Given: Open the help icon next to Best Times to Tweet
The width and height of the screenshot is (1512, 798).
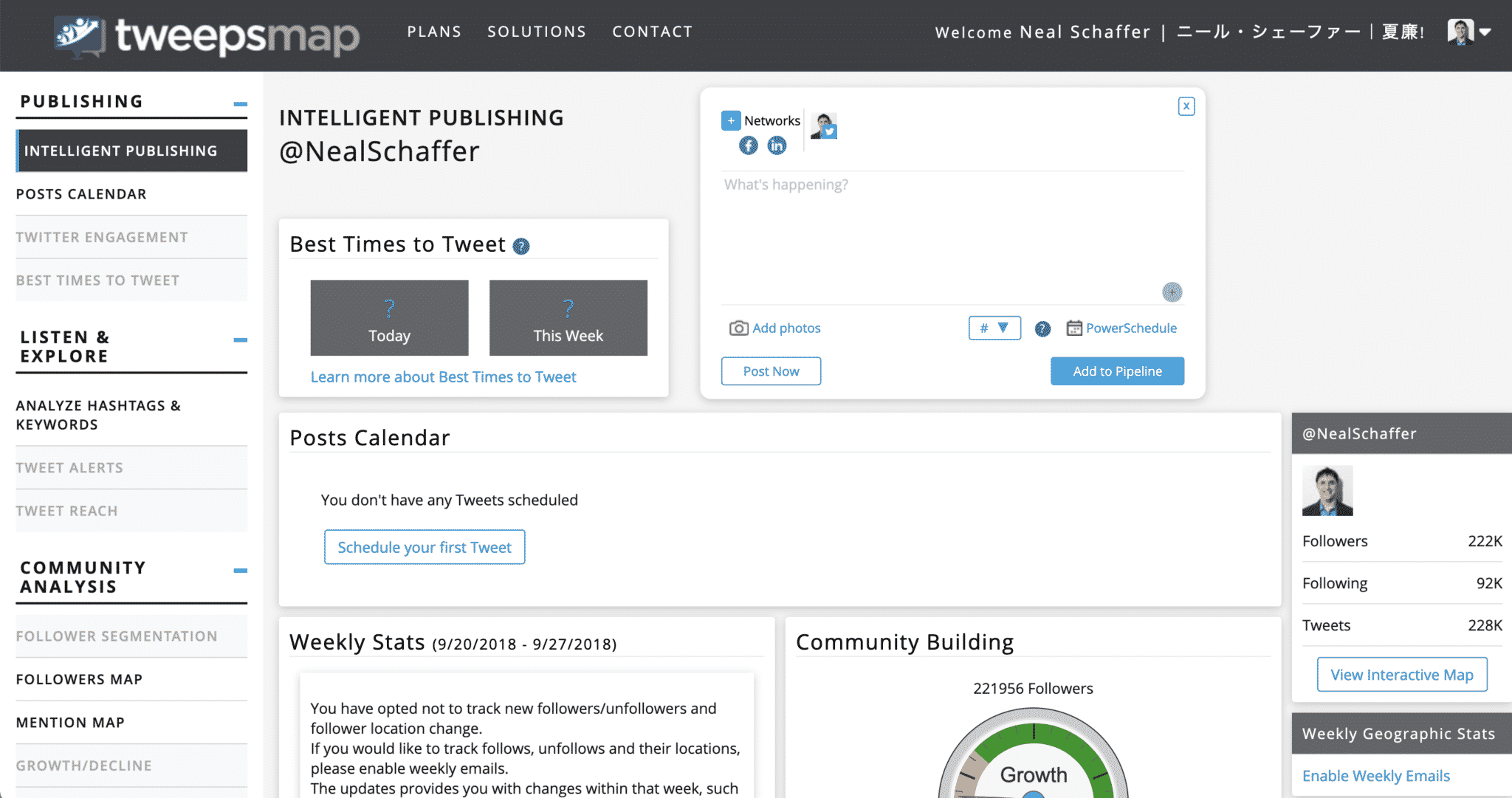Looking at the screenshot, I should click(x=521, y=246).
